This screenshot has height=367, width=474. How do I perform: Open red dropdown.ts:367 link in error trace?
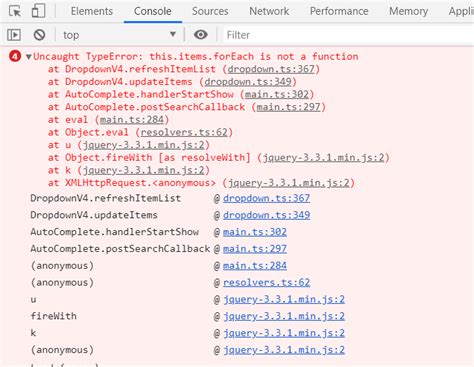[x=271, y=69]
